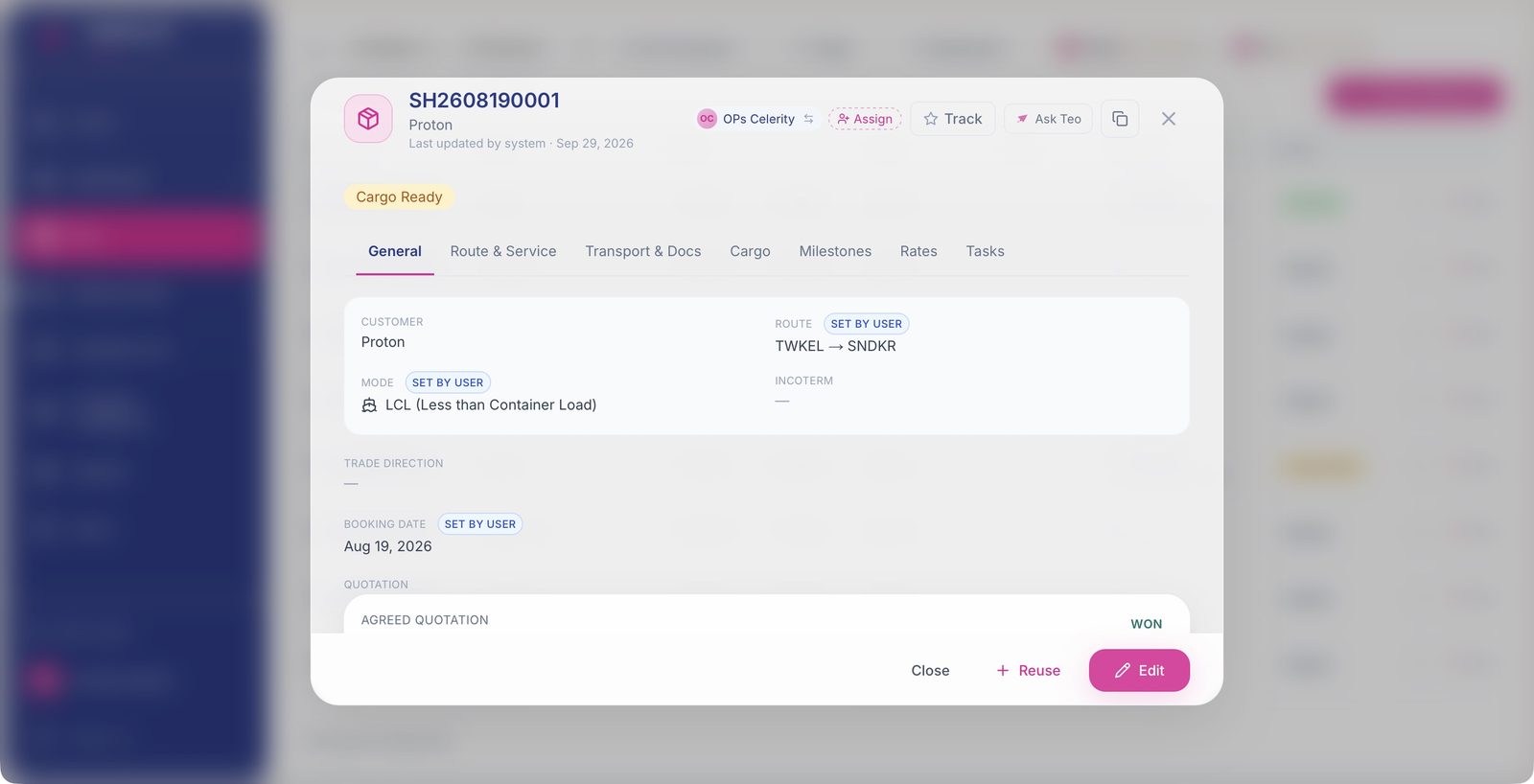Track shipment with the star button
The image size is (1534, 784).
click(x=953, y=119)
